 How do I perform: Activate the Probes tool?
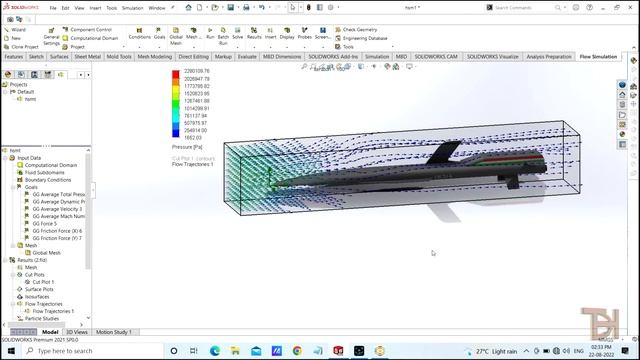304,33
